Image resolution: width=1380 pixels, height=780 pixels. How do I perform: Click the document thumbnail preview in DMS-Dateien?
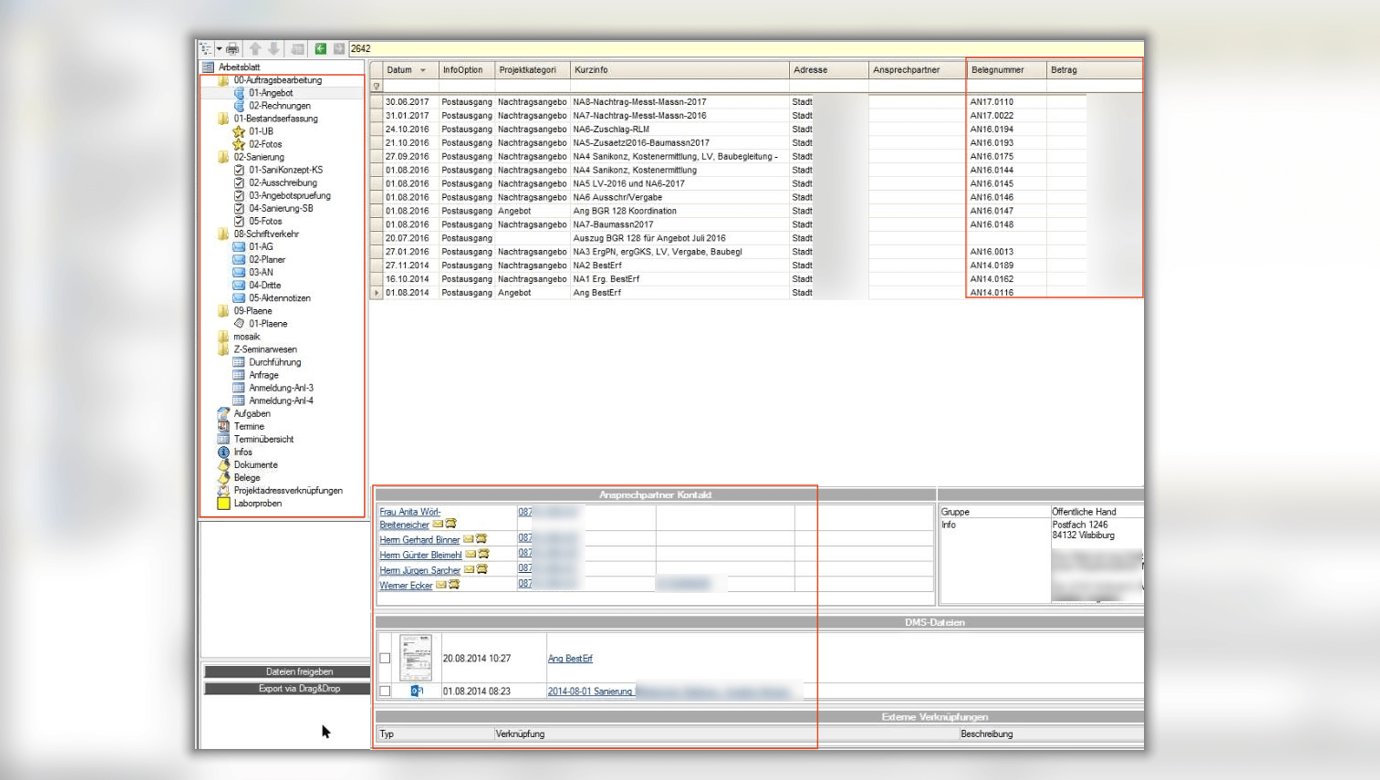(415, 658)
